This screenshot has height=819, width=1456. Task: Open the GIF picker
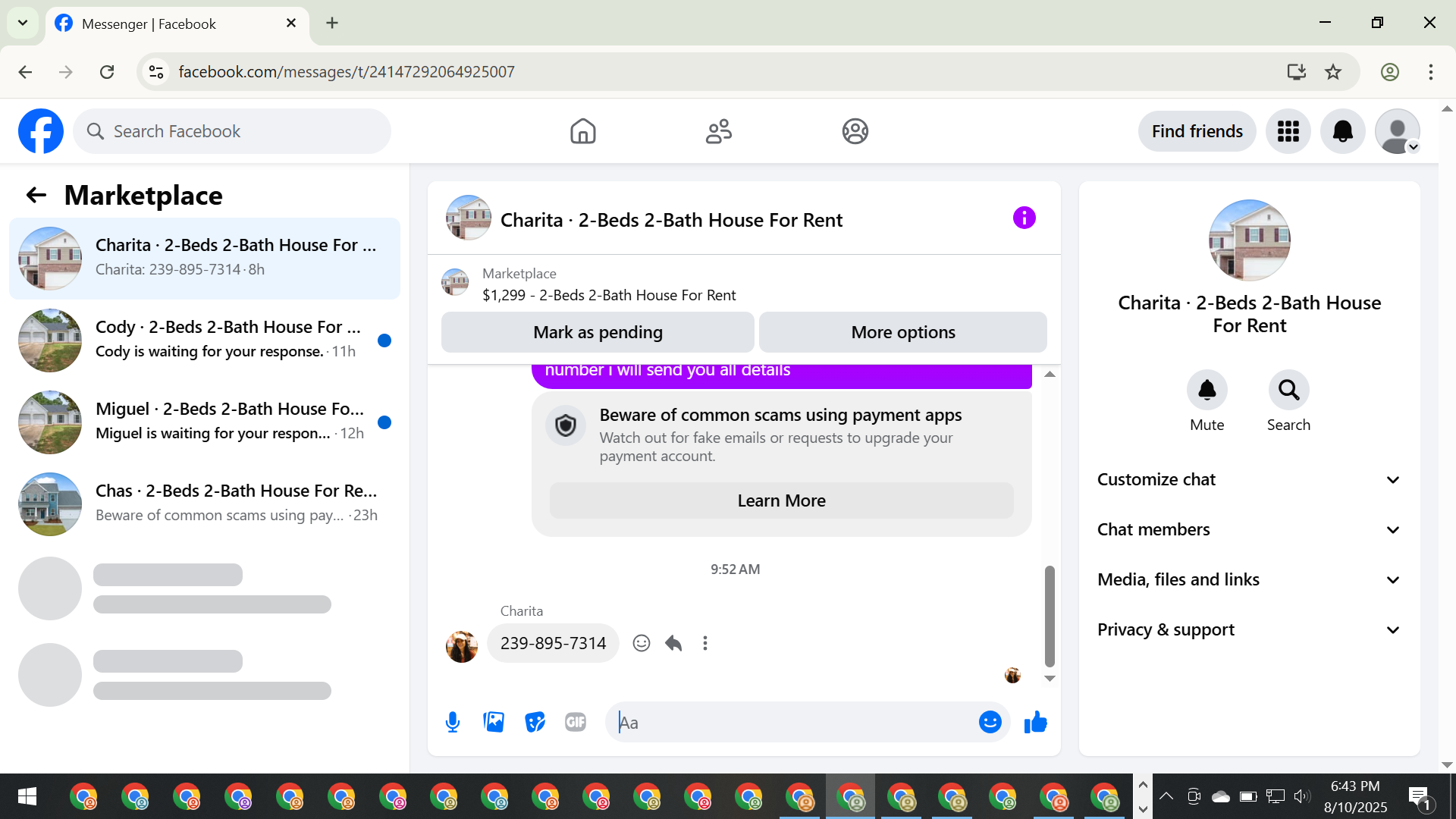576,722
